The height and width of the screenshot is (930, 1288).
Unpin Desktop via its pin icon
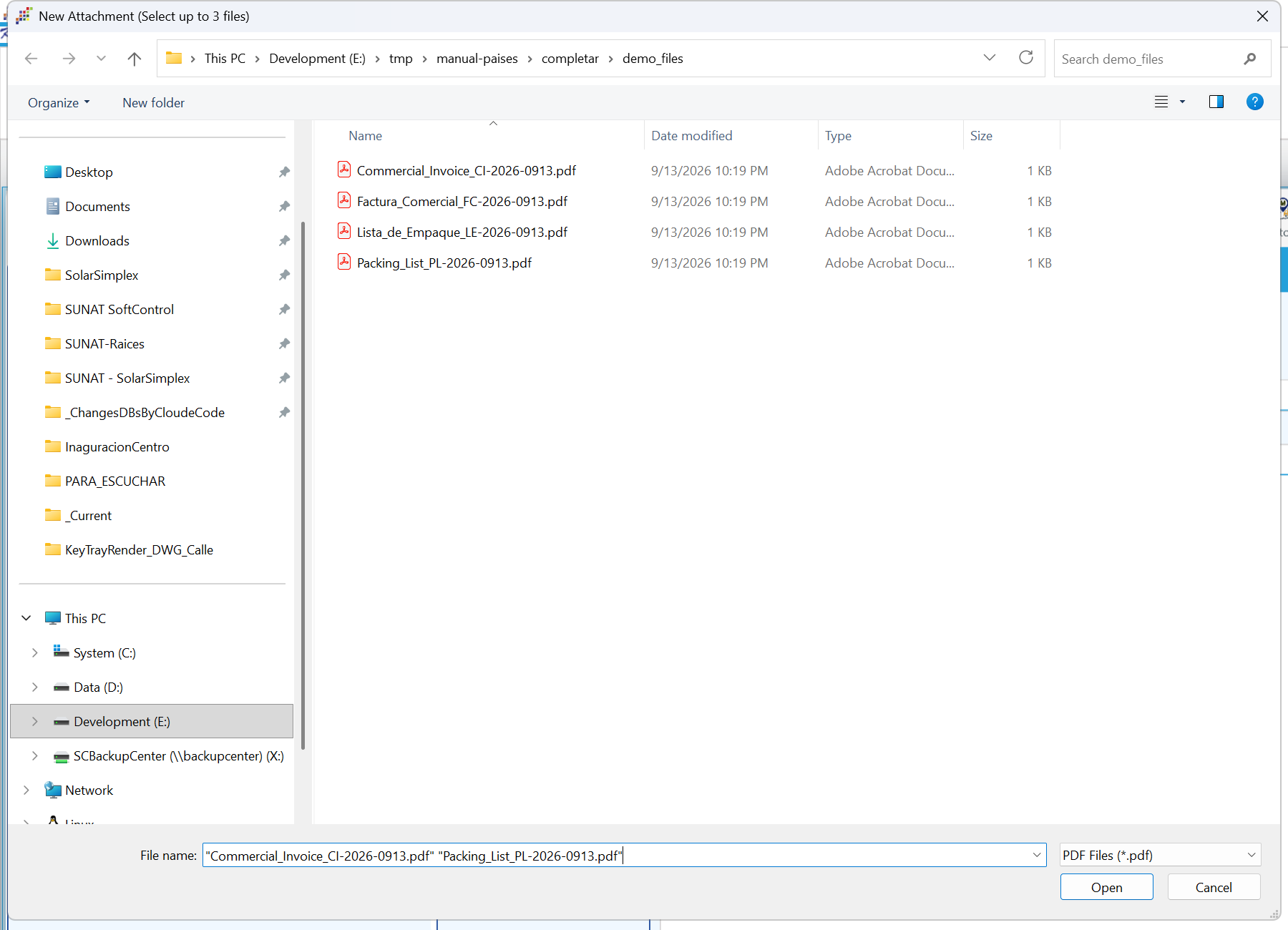click(284, 172)
